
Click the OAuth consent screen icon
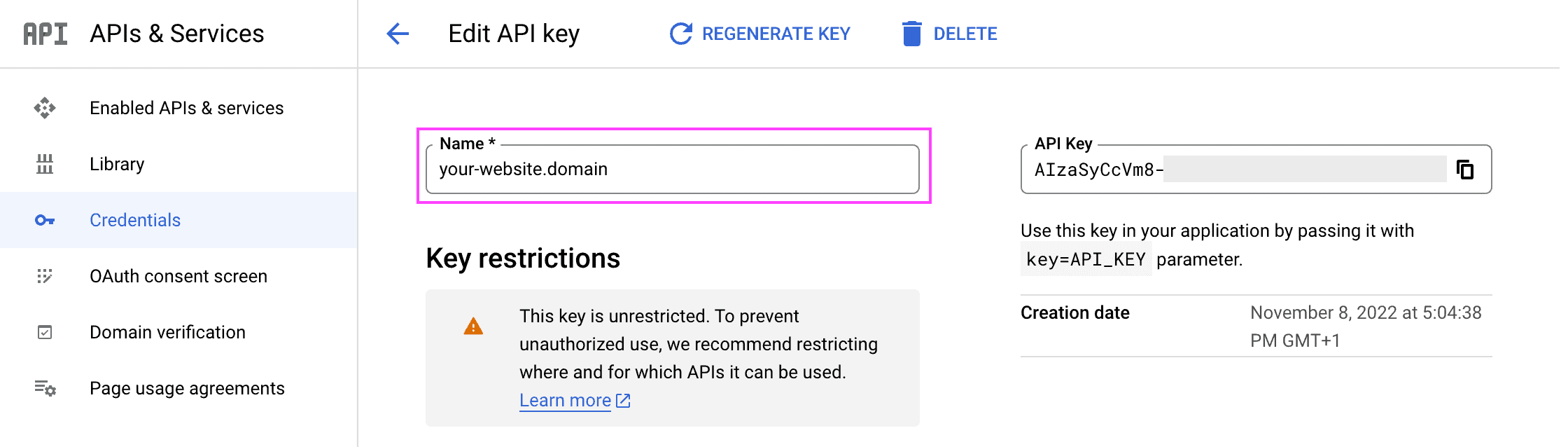44,276
